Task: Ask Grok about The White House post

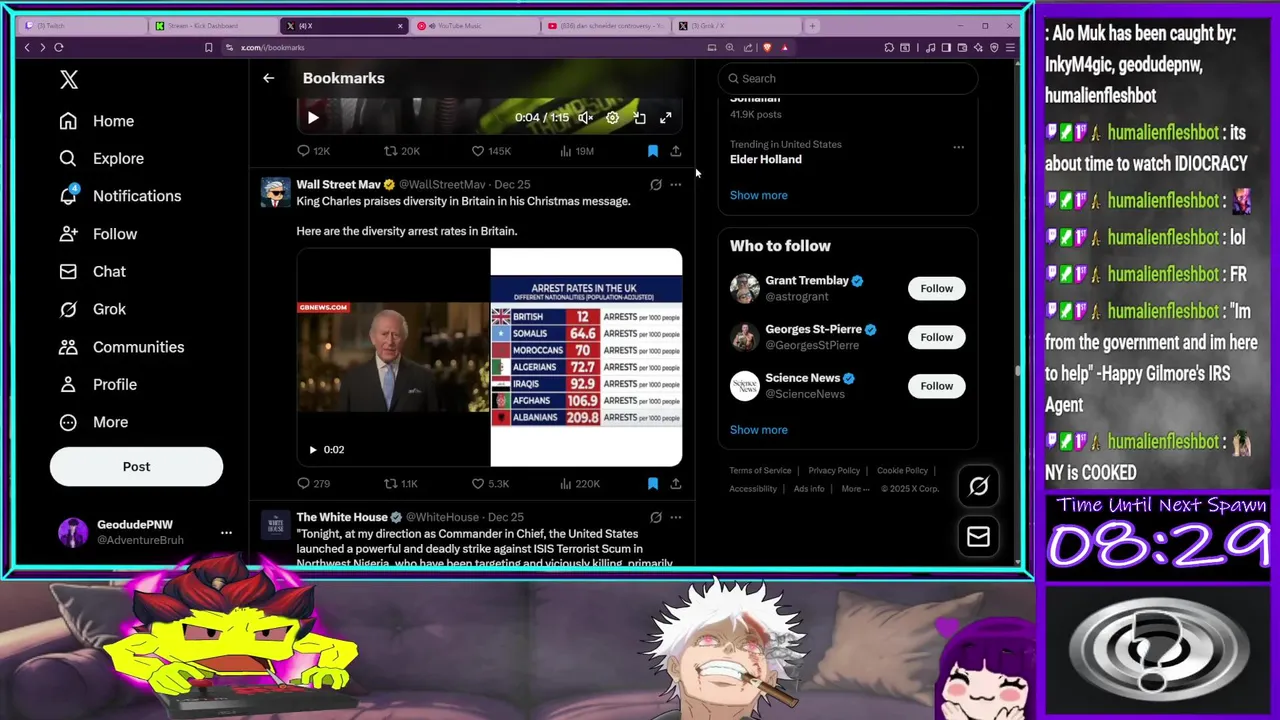Action: coord(656,518)
